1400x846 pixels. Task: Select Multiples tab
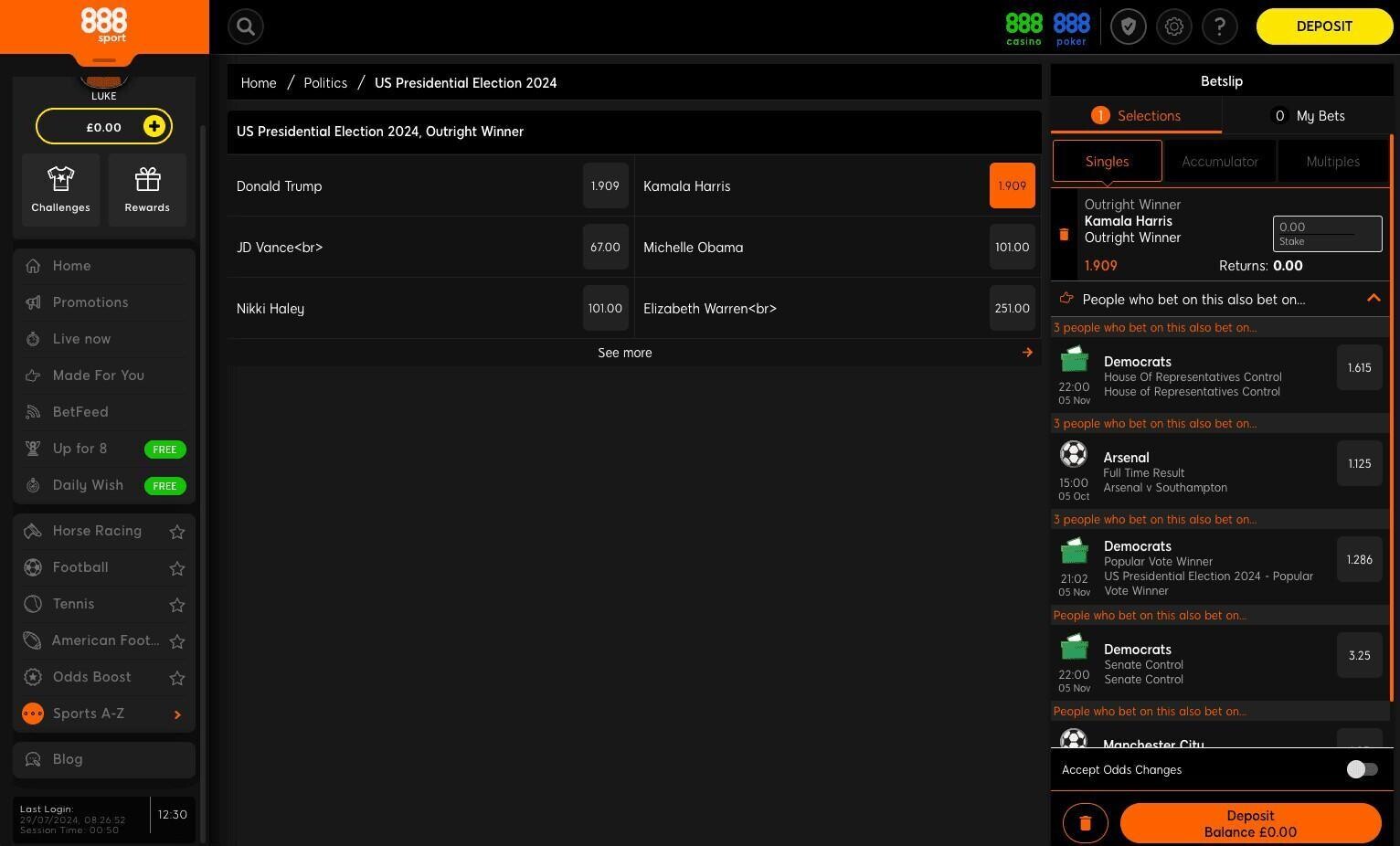[x=1332, y=162]
